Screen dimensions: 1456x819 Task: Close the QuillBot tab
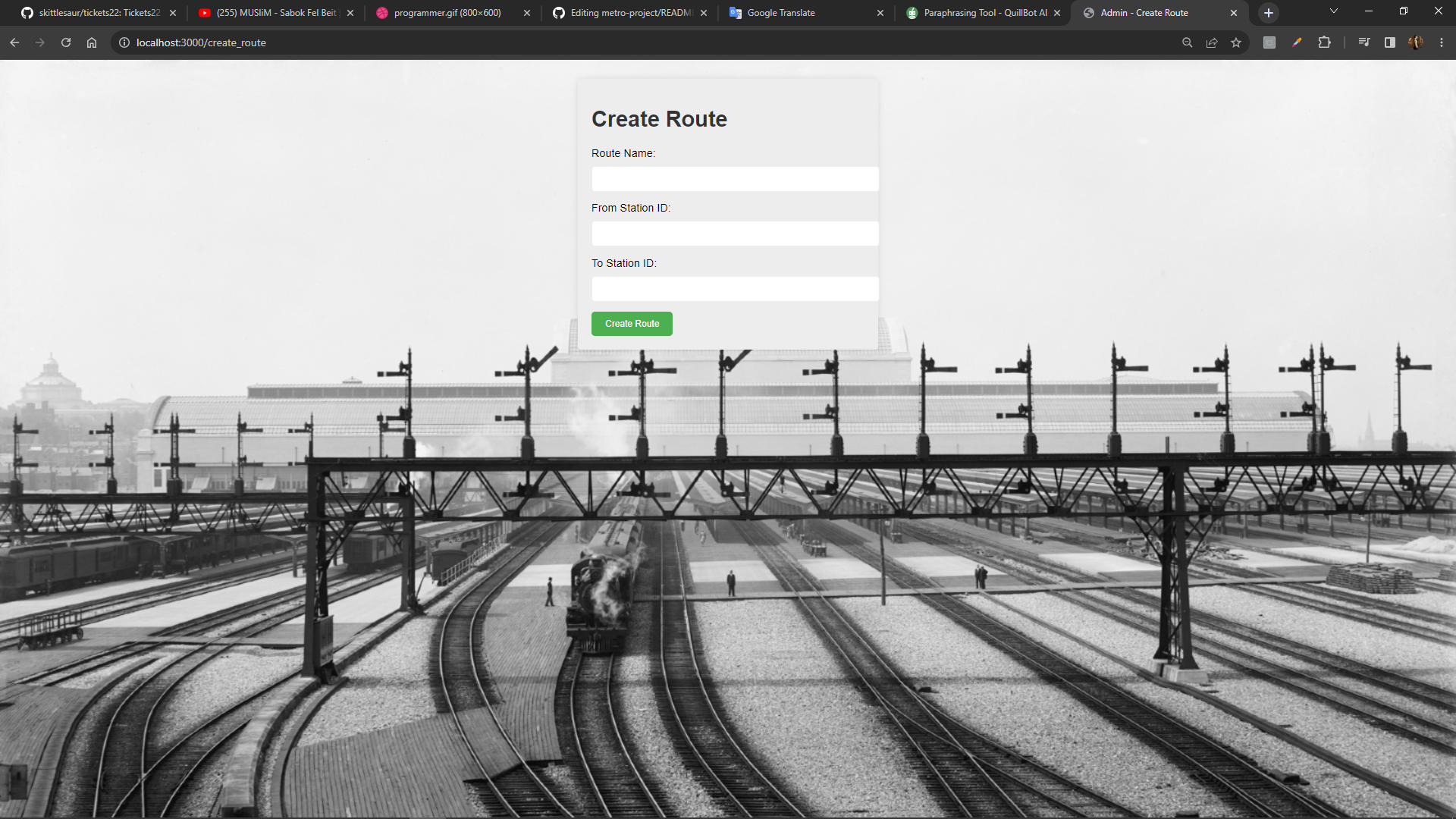[x=1057, y=13]
